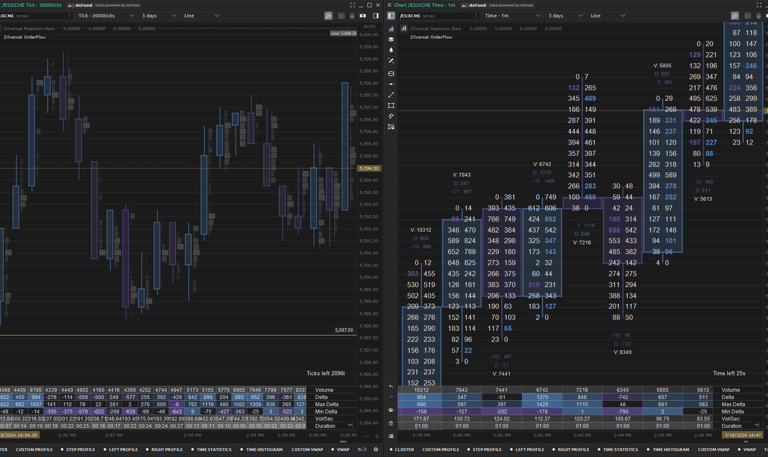Select the trend line drawing tool

click(x=391, y=95)
